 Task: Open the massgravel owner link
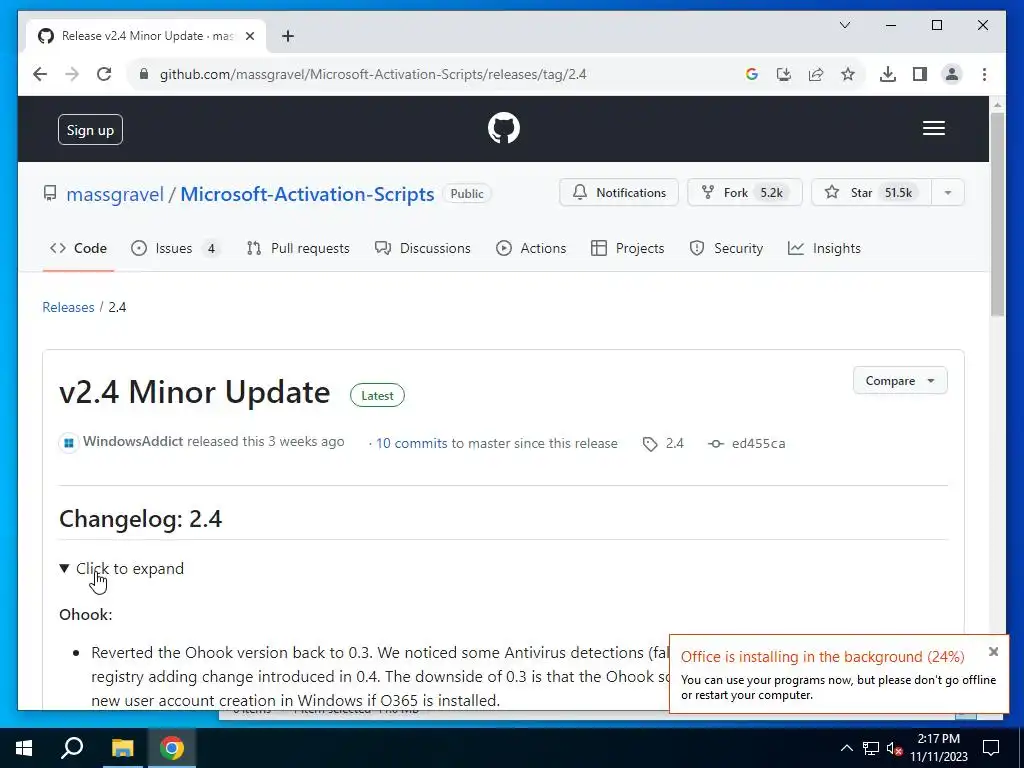(115, 194)
